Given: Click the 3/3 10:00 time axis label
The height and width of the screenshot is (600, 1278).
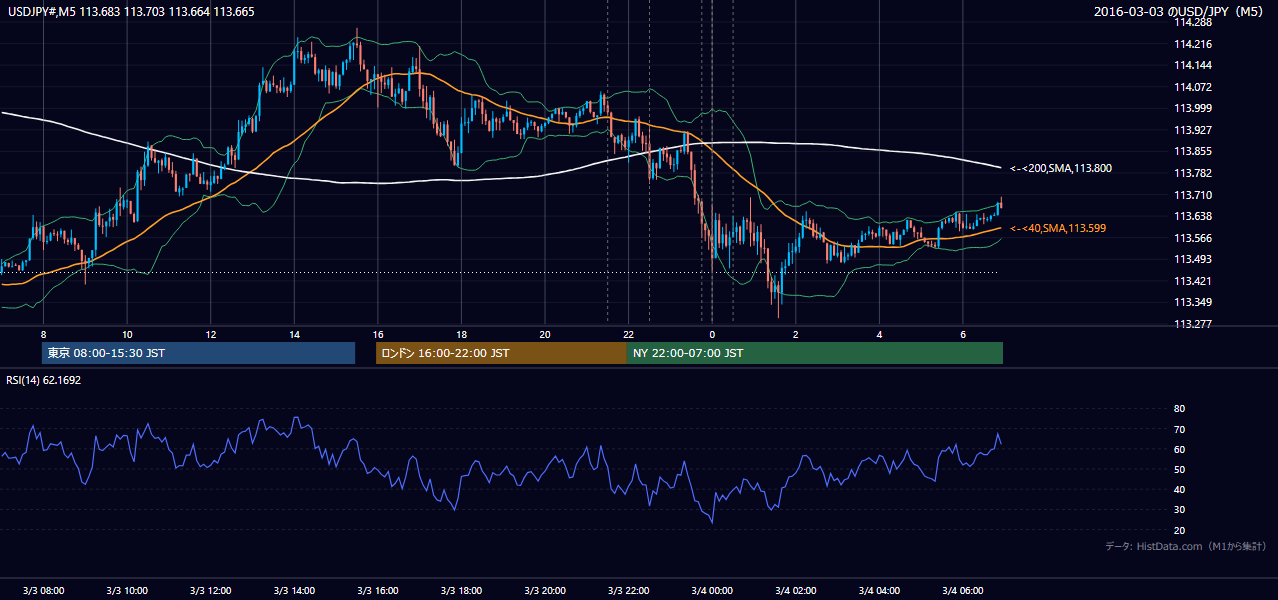Looking at the screenshot, I should click(127, 591).
